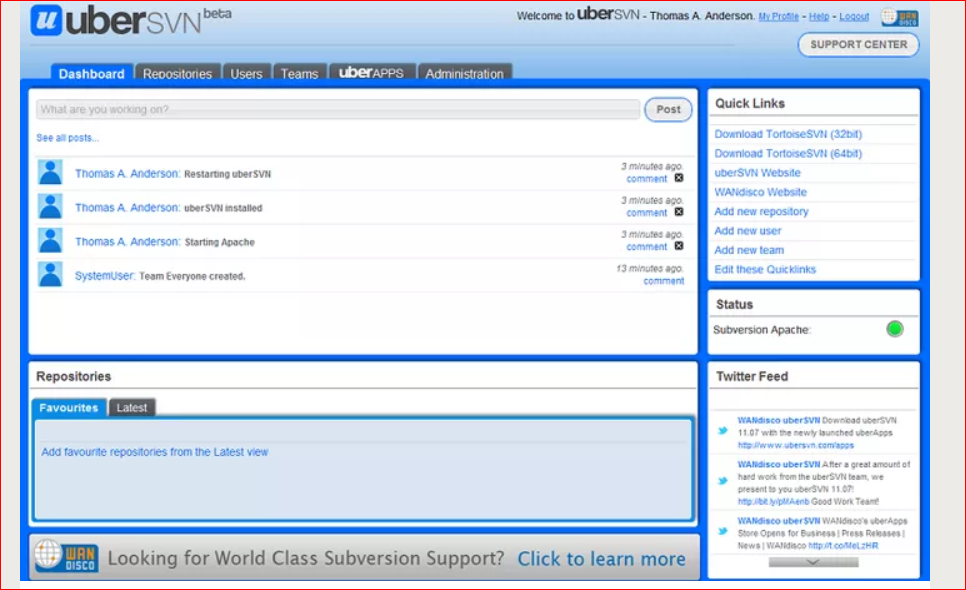Open Thomas A. Anderson name on 'Restarting uberSVN' post
This screenshot has height=590, width=966.
(127, 174)
